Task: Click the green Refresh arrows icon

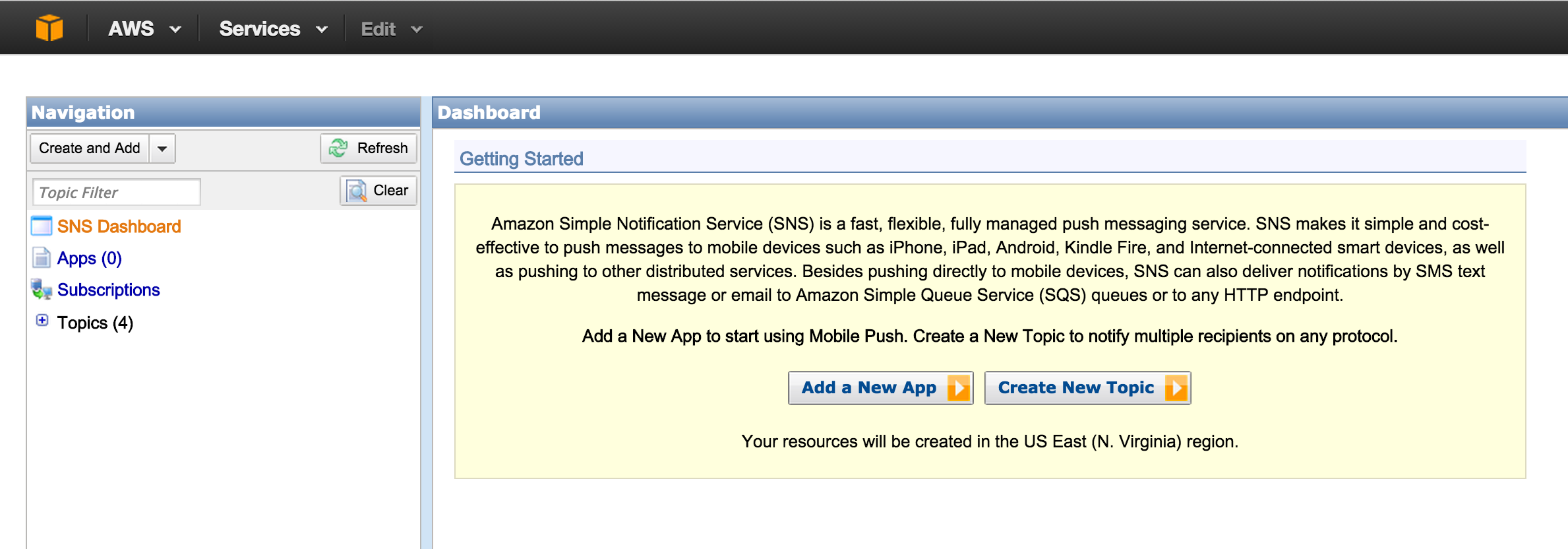Action: coord(338,148)
